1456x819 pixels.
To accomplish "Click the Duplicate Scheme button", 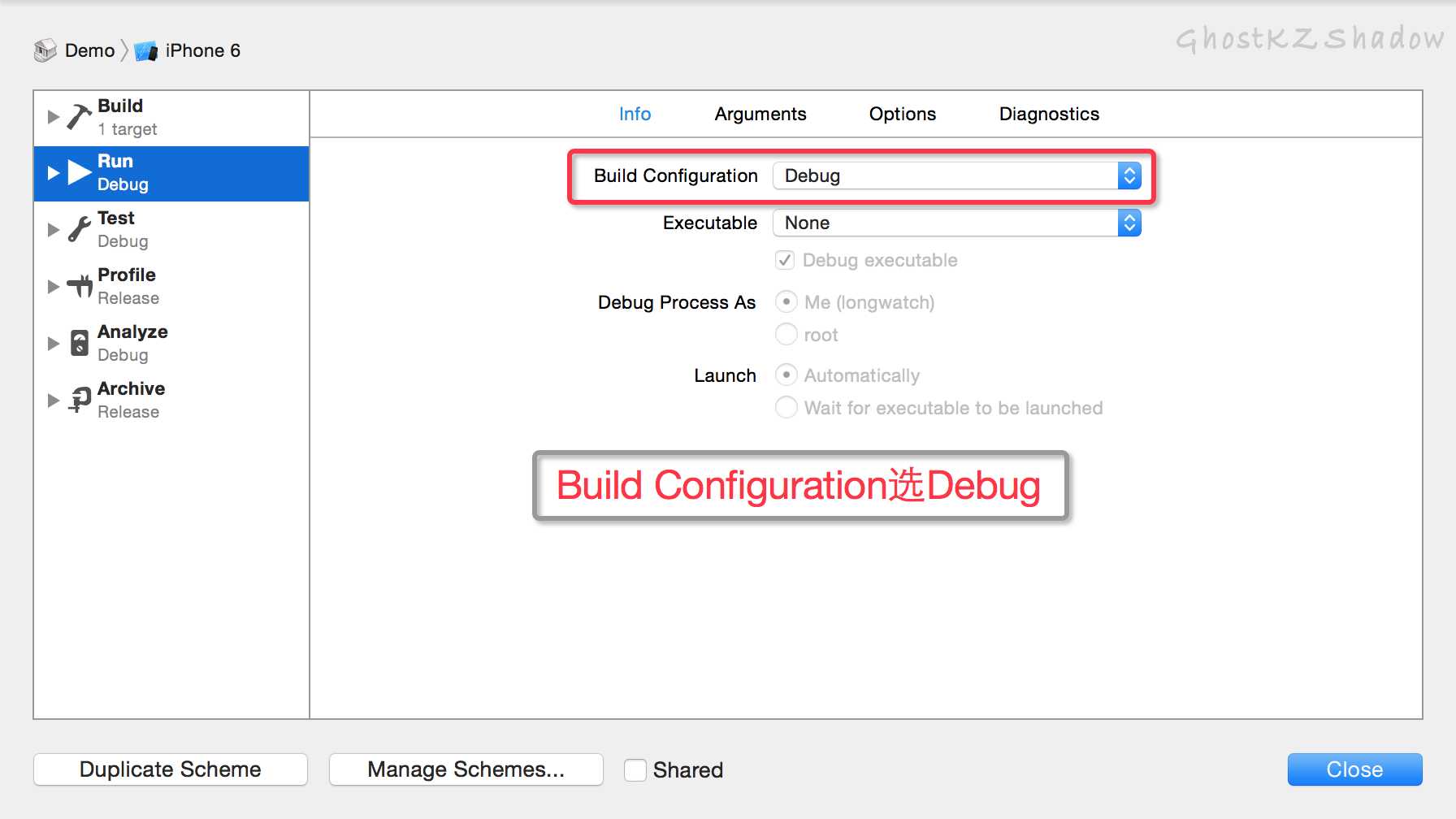I will (171, 769).
